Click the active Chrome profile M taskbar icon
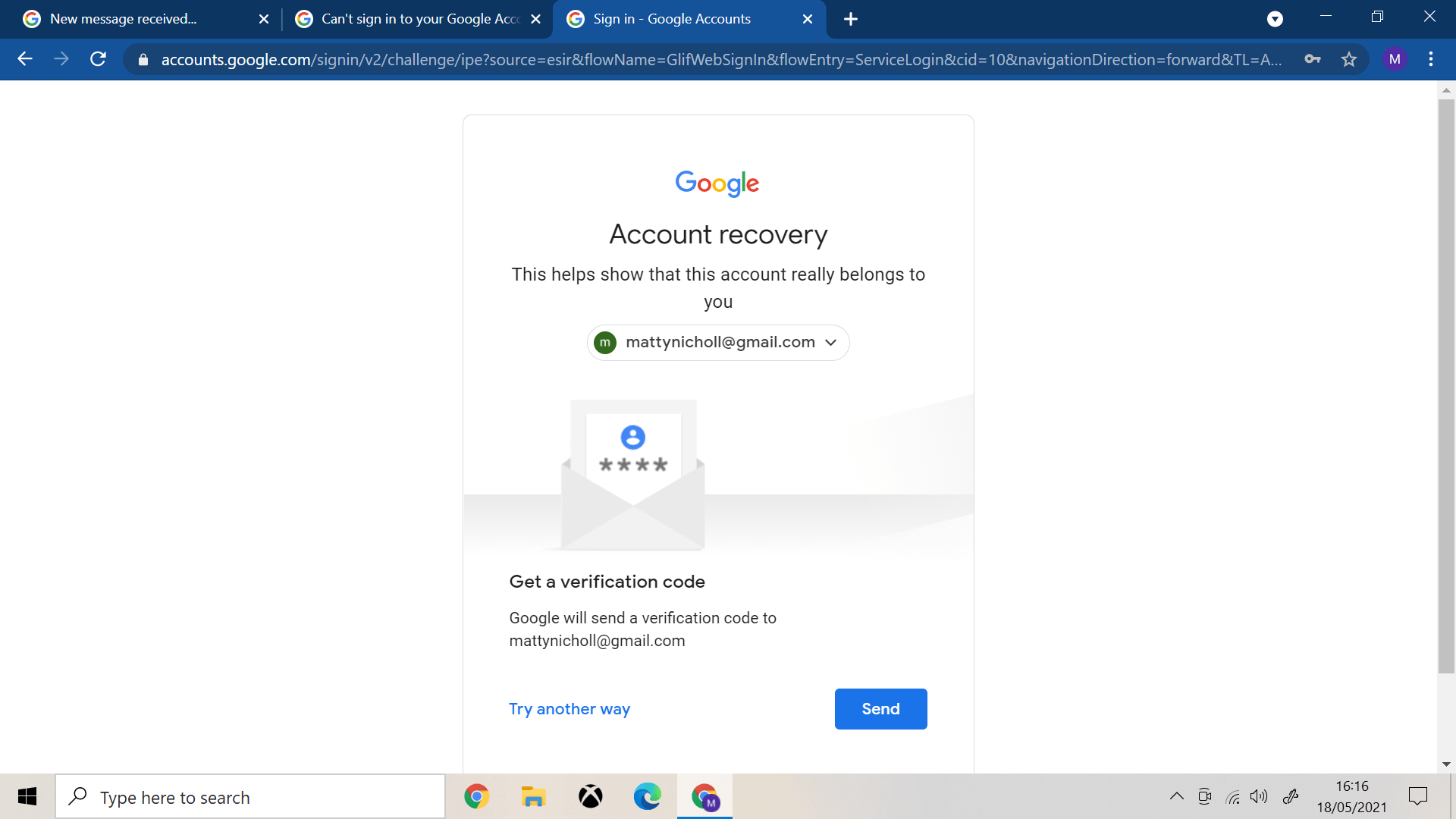1456x819 pixels. 704,796
